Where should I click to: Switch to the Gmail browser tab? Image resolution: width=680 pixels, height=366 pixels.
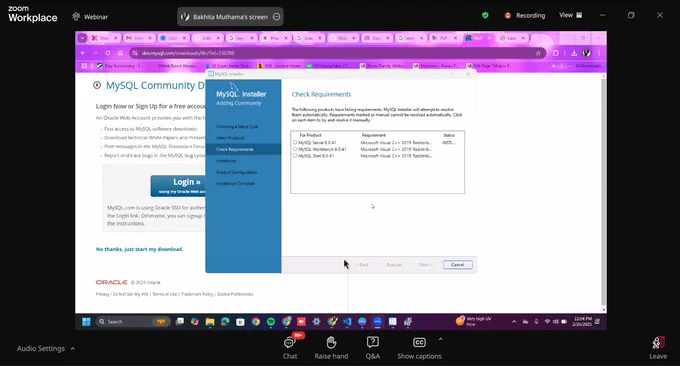pyautogui.click(x=139, y=38)
